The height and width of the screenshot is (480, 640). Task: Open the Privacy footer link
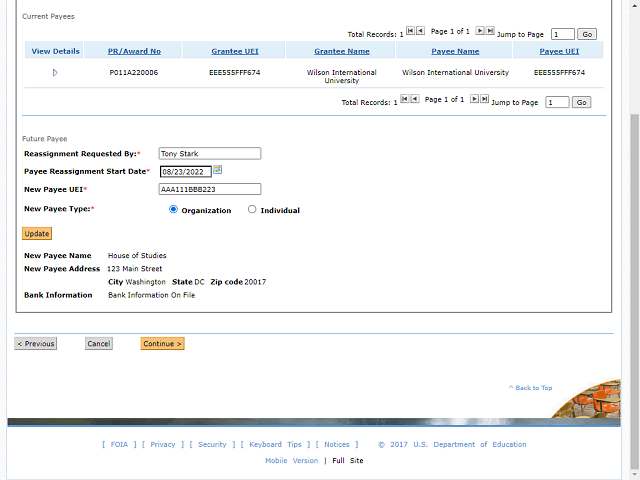click(x=162, y=444)
